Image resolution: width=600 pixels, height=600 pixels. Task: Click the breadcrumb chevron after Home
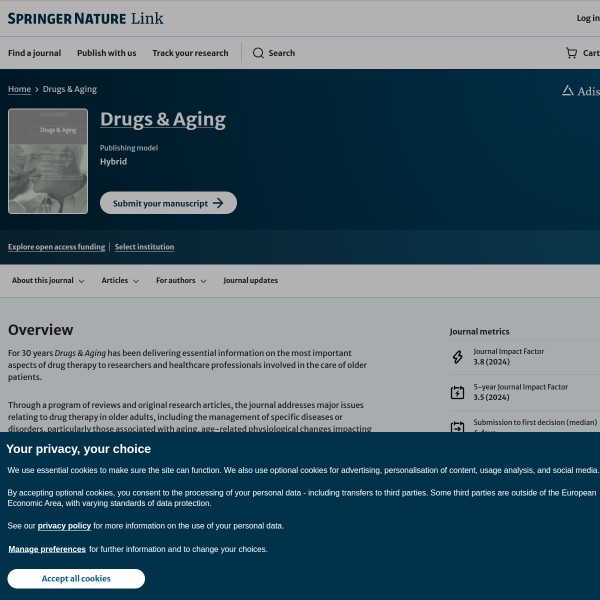point(37,90)
